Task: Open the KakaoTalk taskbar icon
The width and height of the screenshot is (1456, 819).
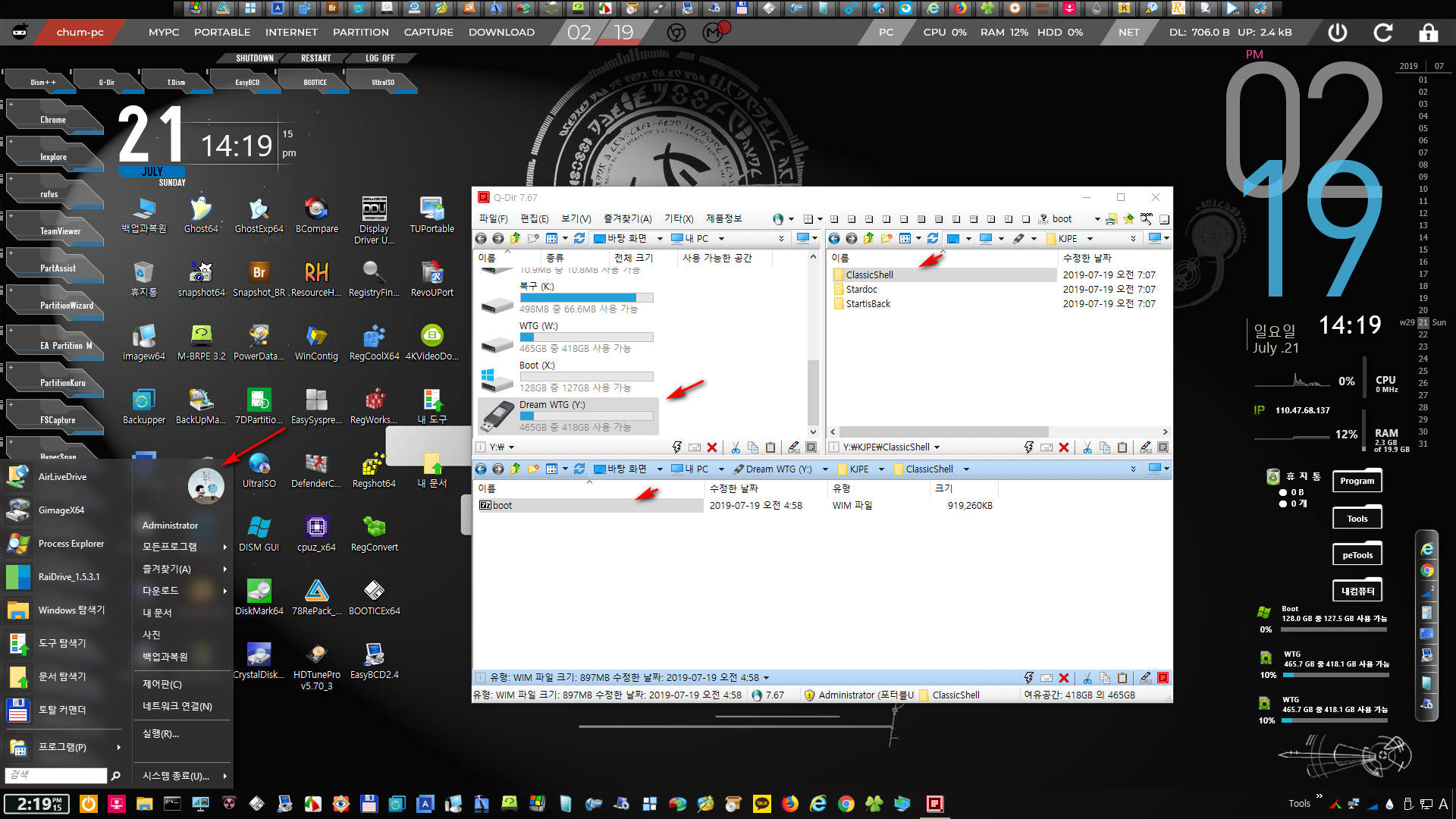Action: tap(761, 804)
